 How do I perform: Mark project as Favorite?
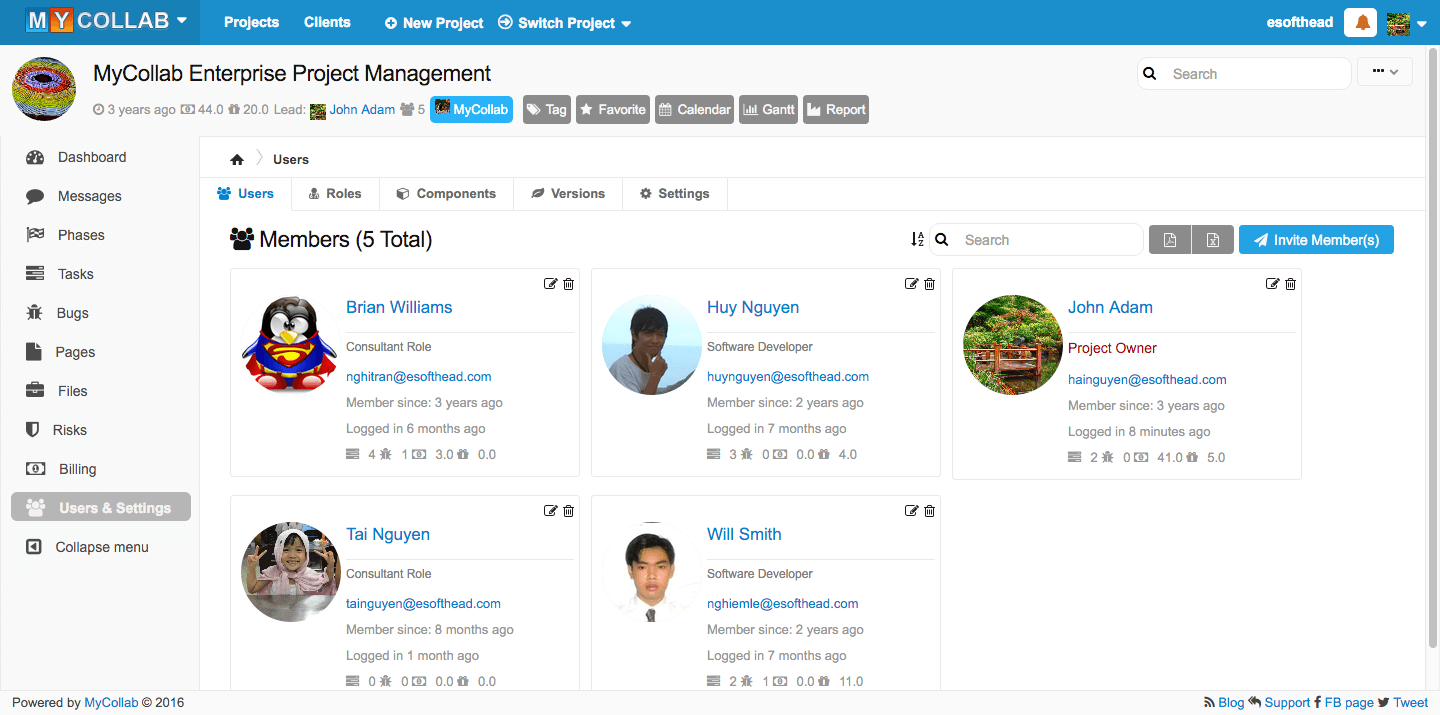pos(612,110)
